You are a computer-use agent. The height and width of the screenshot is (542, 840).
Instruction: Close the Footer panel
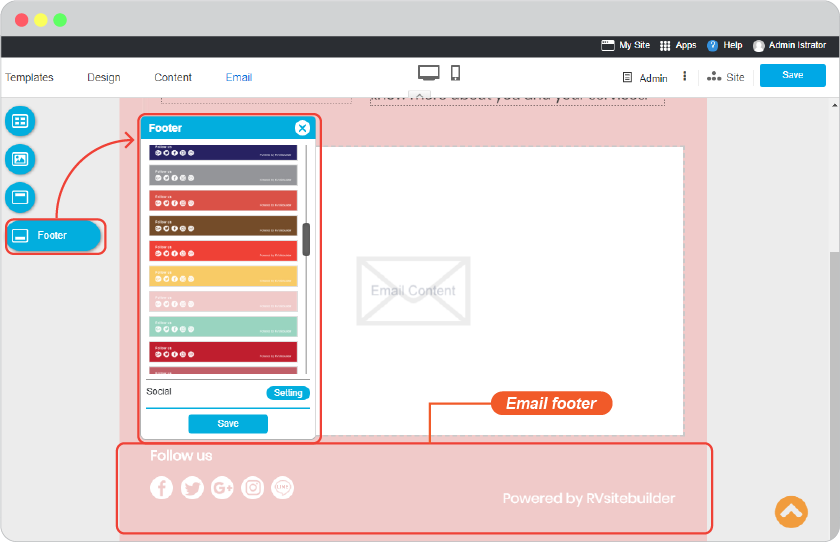[302, 128]
